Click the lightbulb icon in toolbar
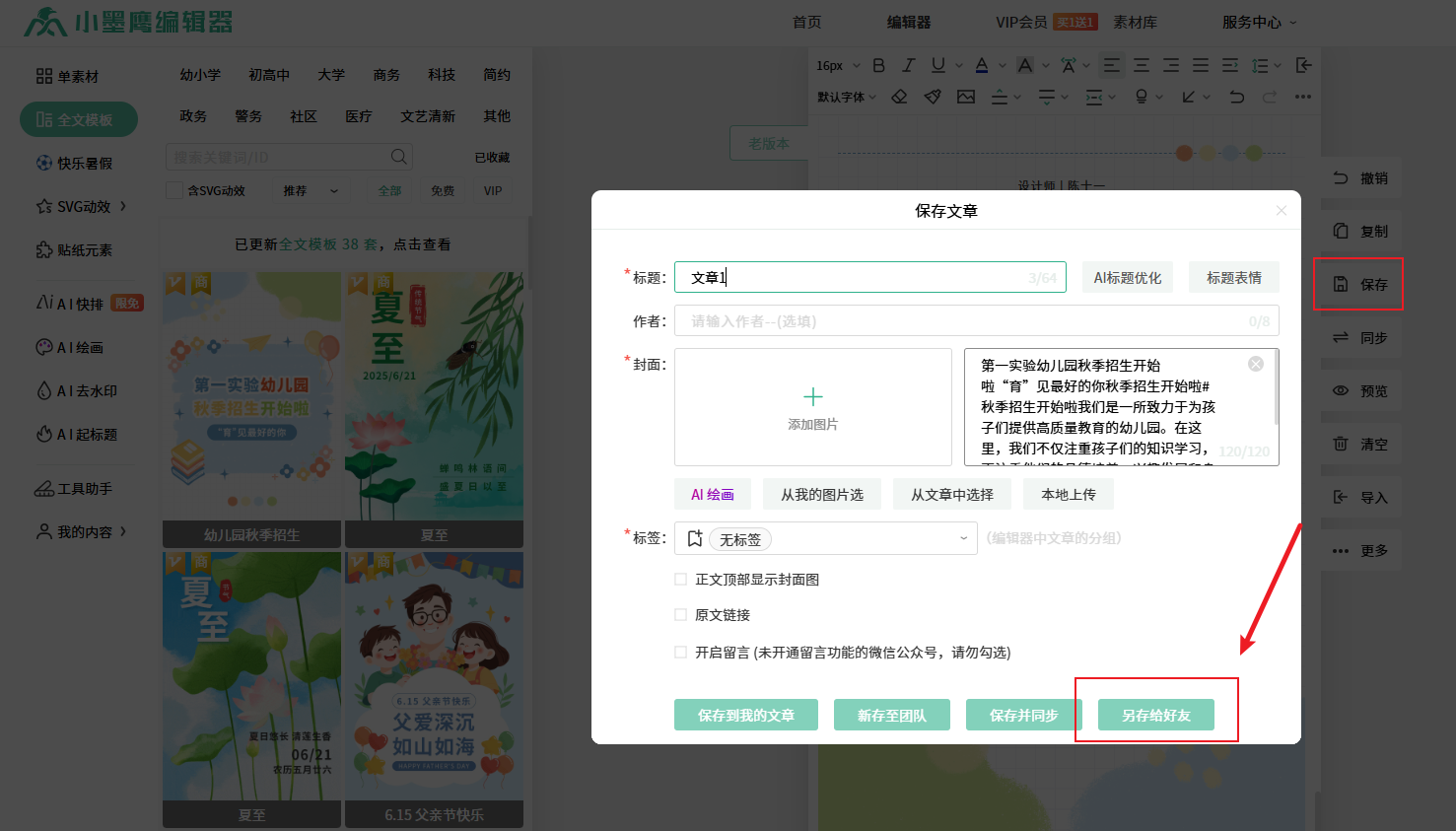The image size is (1456, 831). point(1142,97)
